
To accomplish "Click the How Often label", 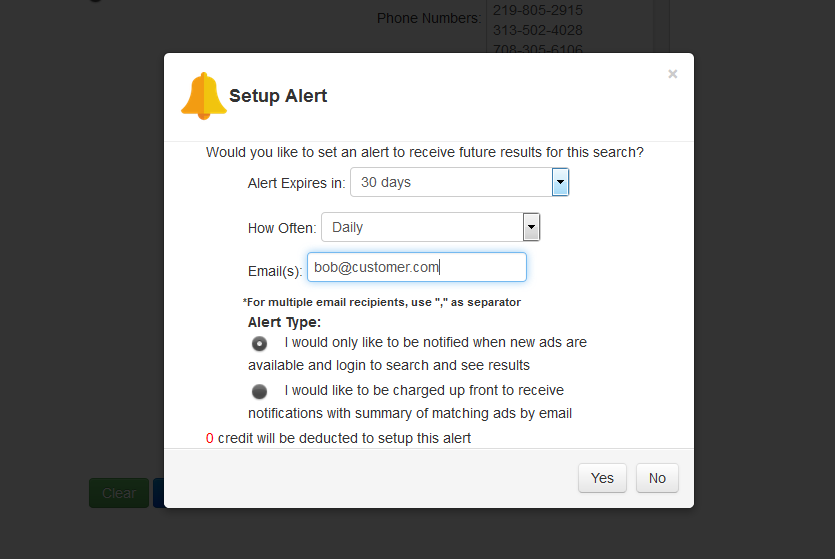I will click(282, 228).
